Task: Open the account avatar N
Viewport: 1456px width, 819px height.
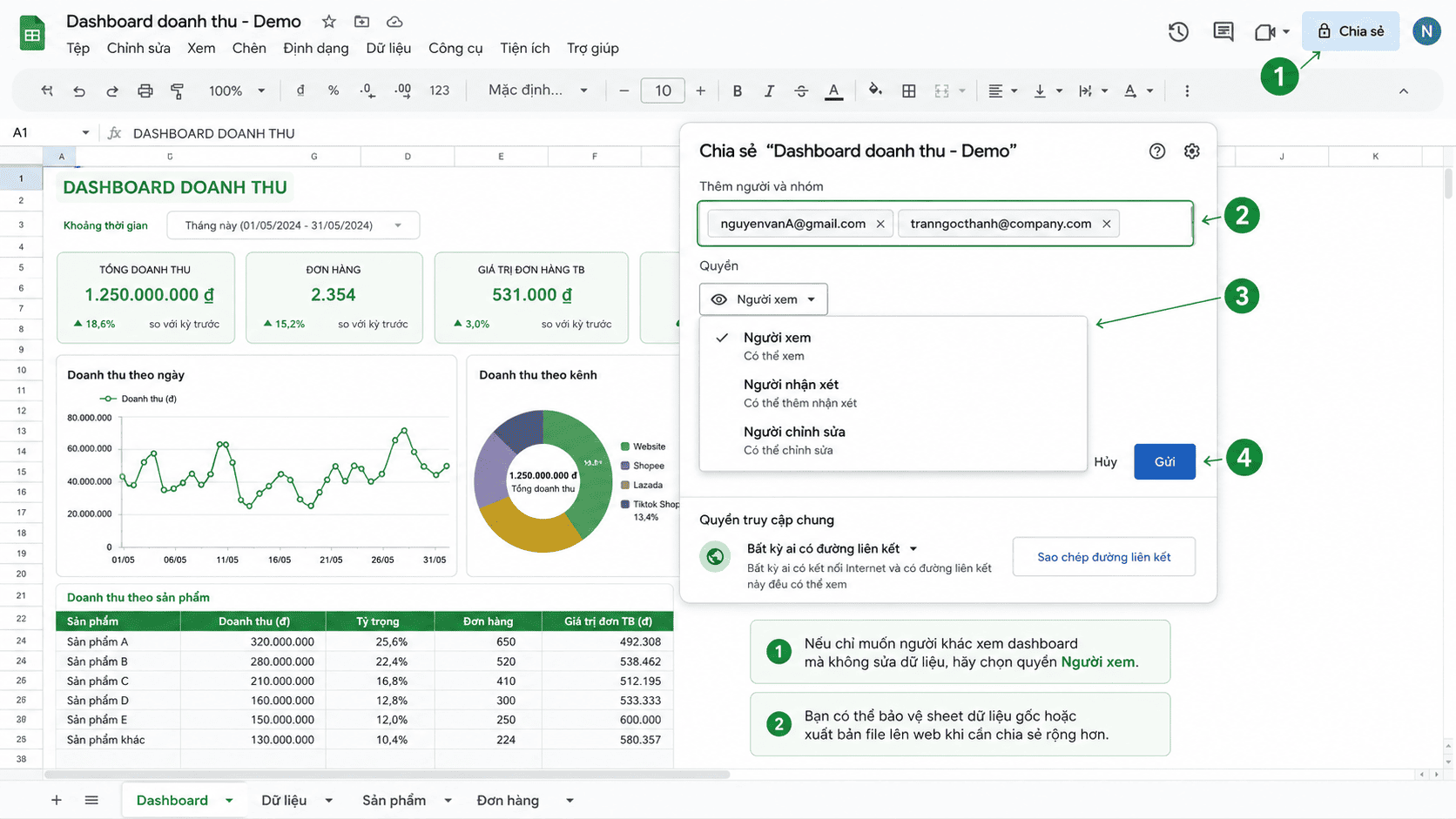Action: pos(1426,32)
